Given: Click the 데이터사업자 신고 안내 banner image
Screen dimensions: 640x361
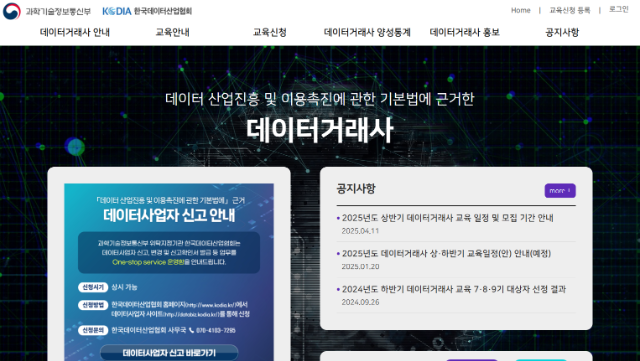Looking at the screenshot, I should (169, 272).
